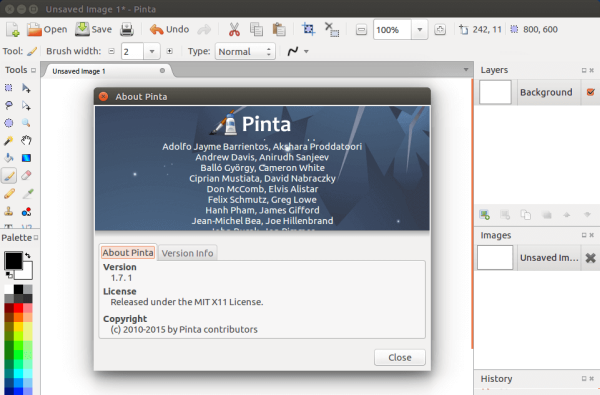The width and height of the screenshot is (600, 395).
Task: Click the Close button in About dialog
Action: point(399,357)
